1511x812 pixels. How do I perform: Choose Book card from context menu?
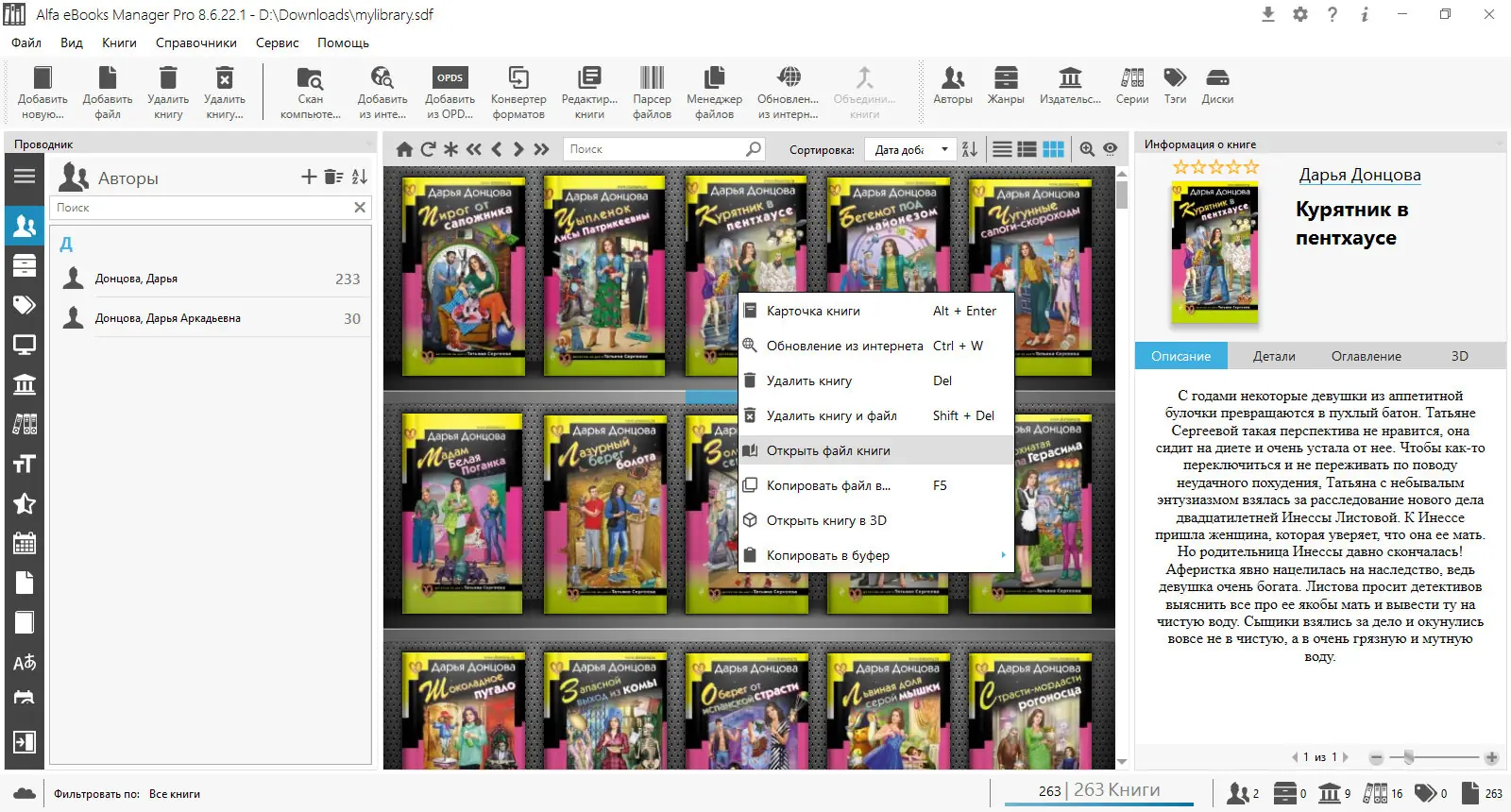(x=875, y=311)
